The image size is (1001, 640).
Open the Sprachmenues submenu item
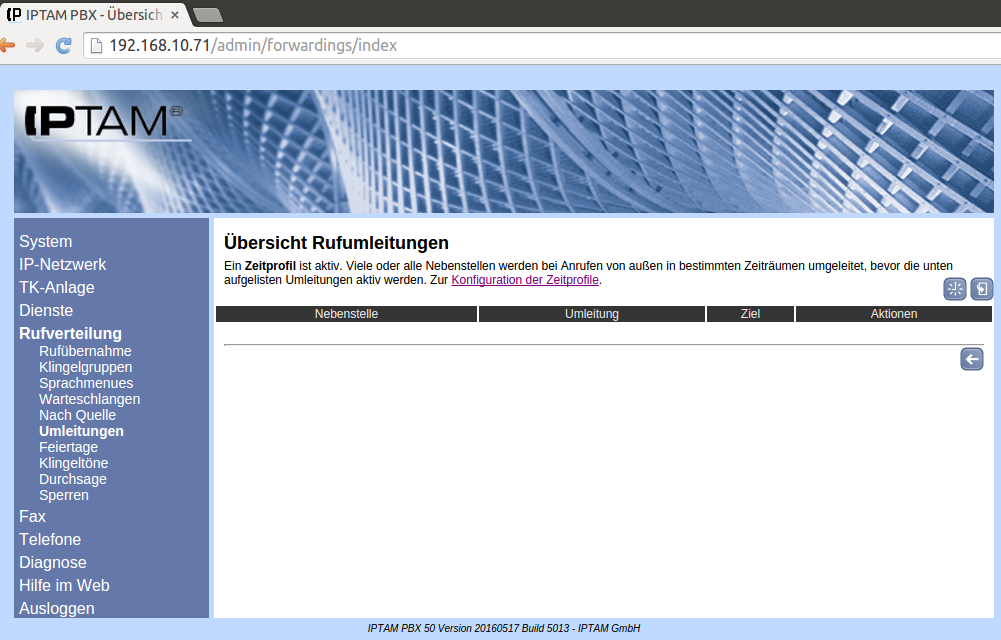click(86, 383)
